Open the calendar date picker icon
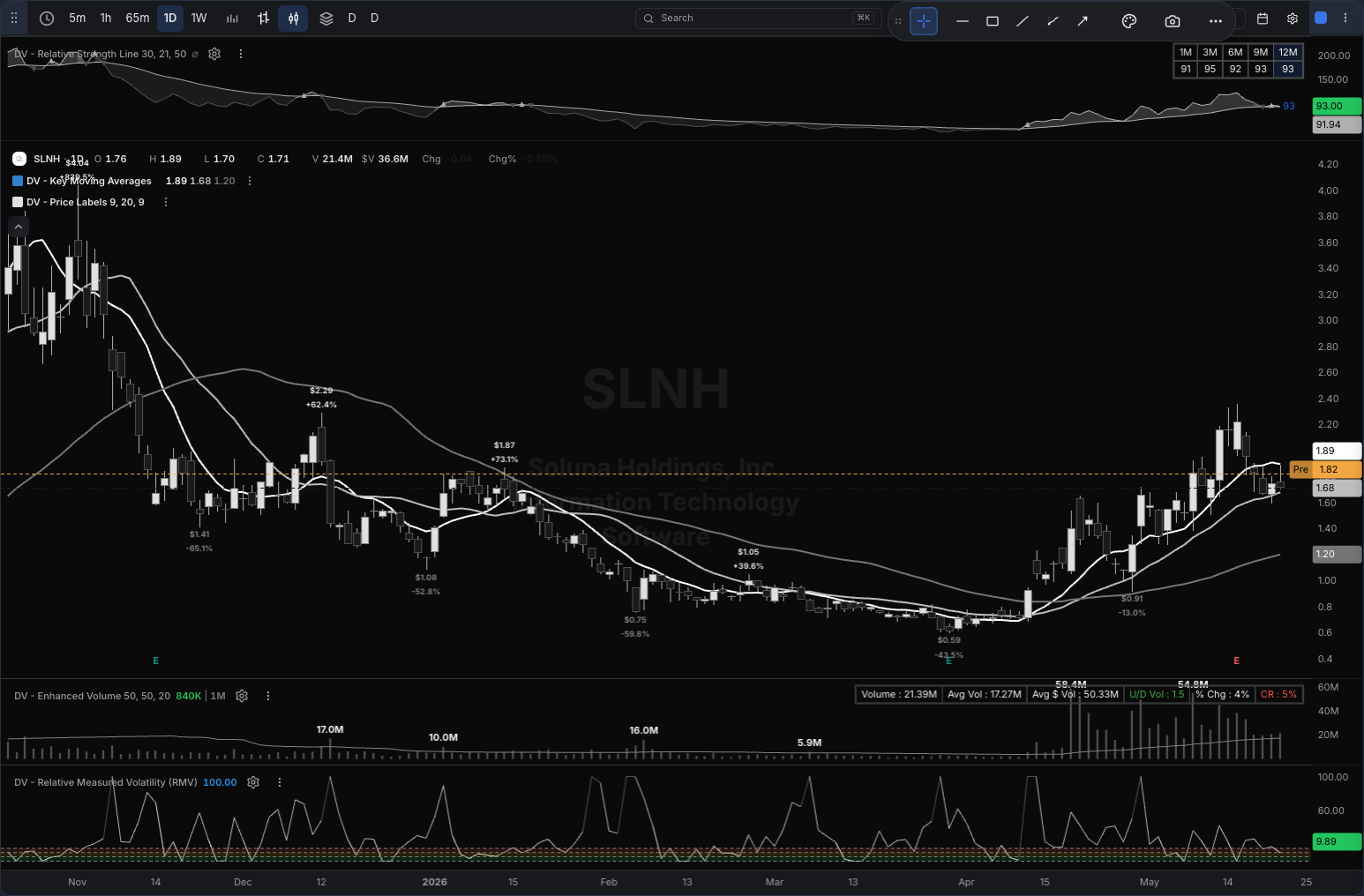 click(x=1263, y=18)
